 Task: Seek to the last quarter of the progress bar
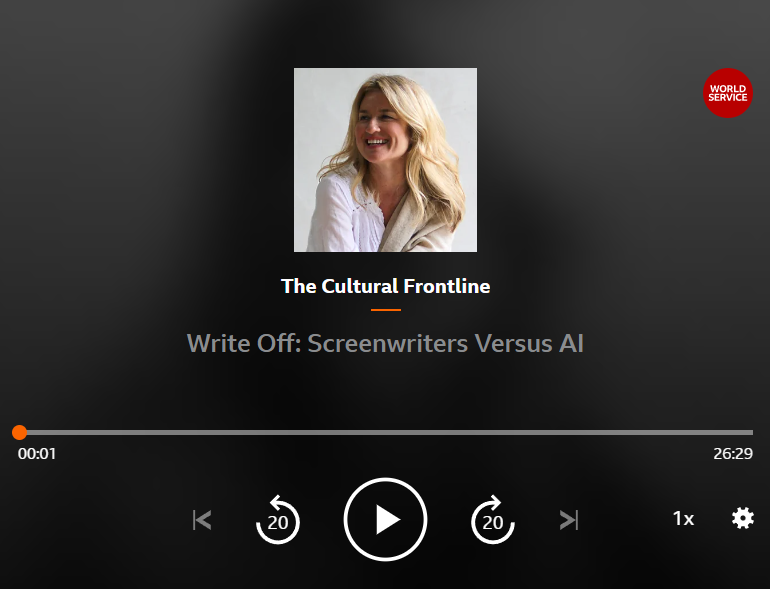569,432
